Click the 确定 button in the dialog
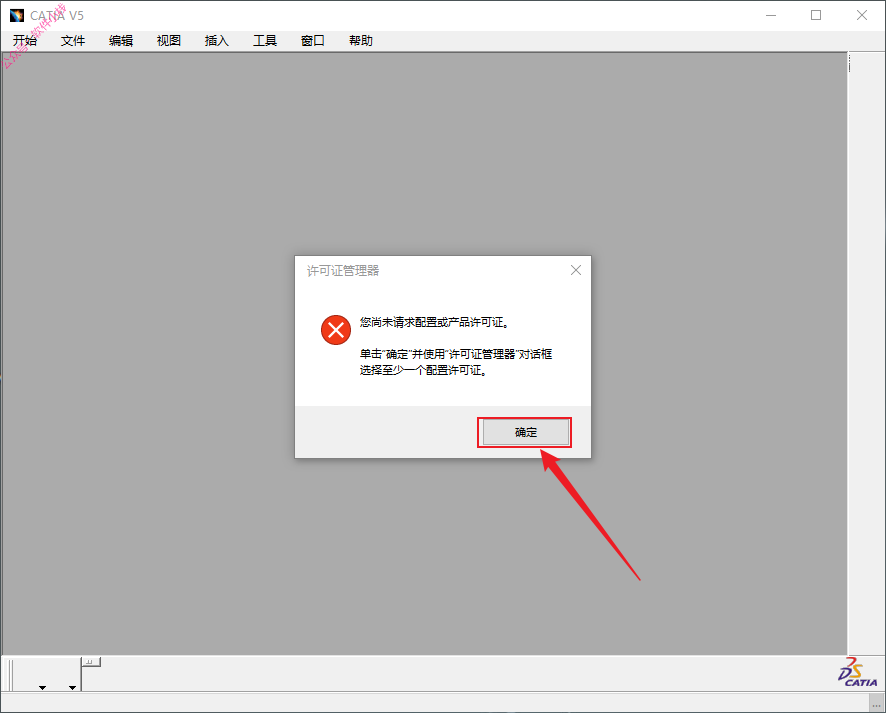Screen dimensions: 886x713 tap(525, 432)
